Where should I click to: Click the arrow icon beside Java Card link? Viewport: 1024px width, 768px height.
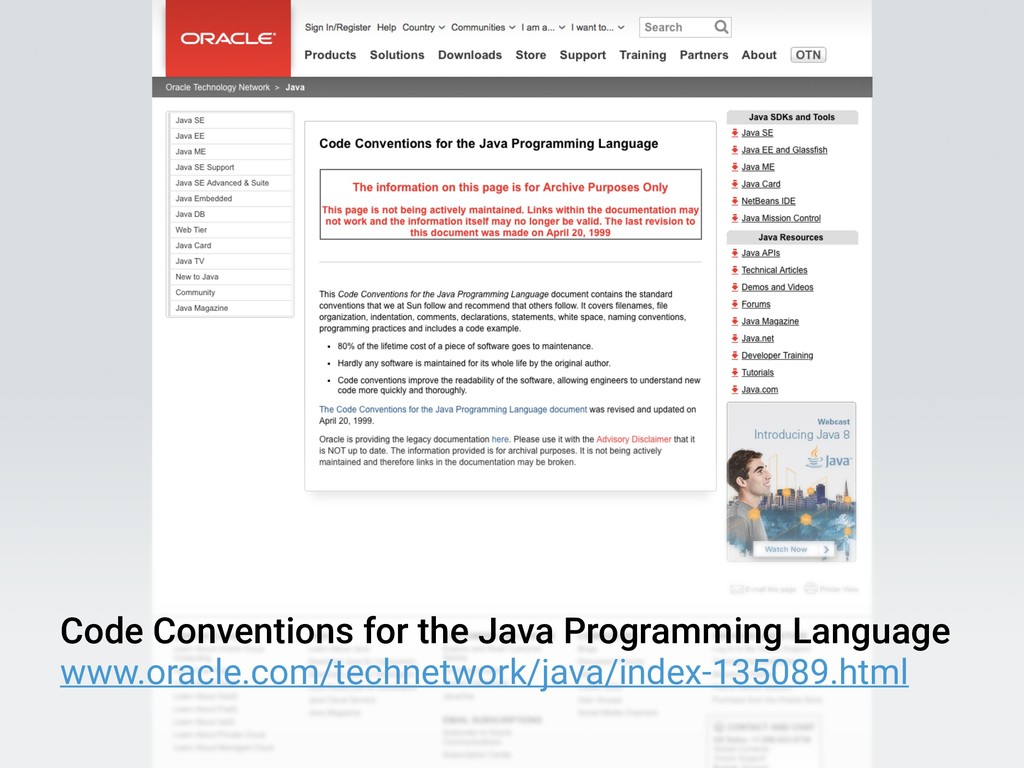click(x=735, y=184)
